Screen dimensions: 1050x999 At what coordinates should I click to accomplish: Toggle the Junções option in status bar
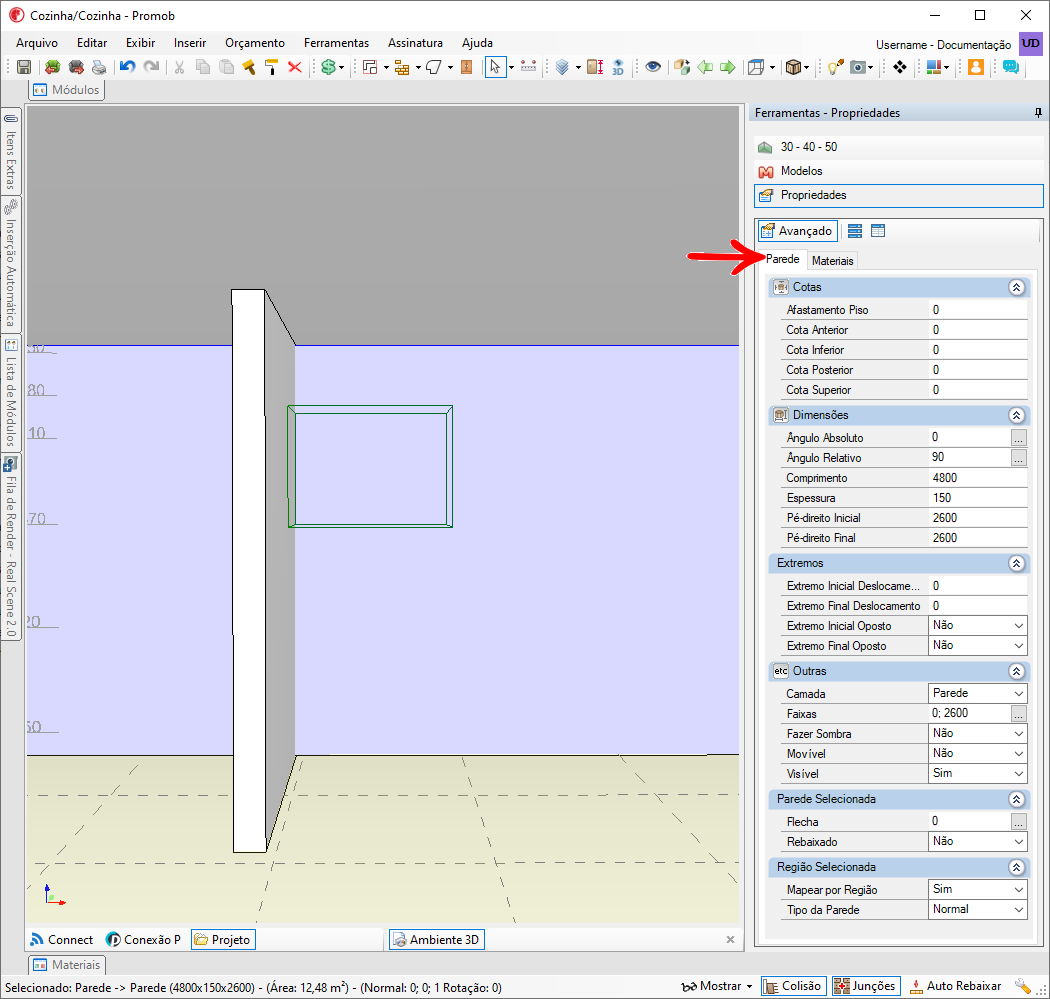(x=866, y=986)
